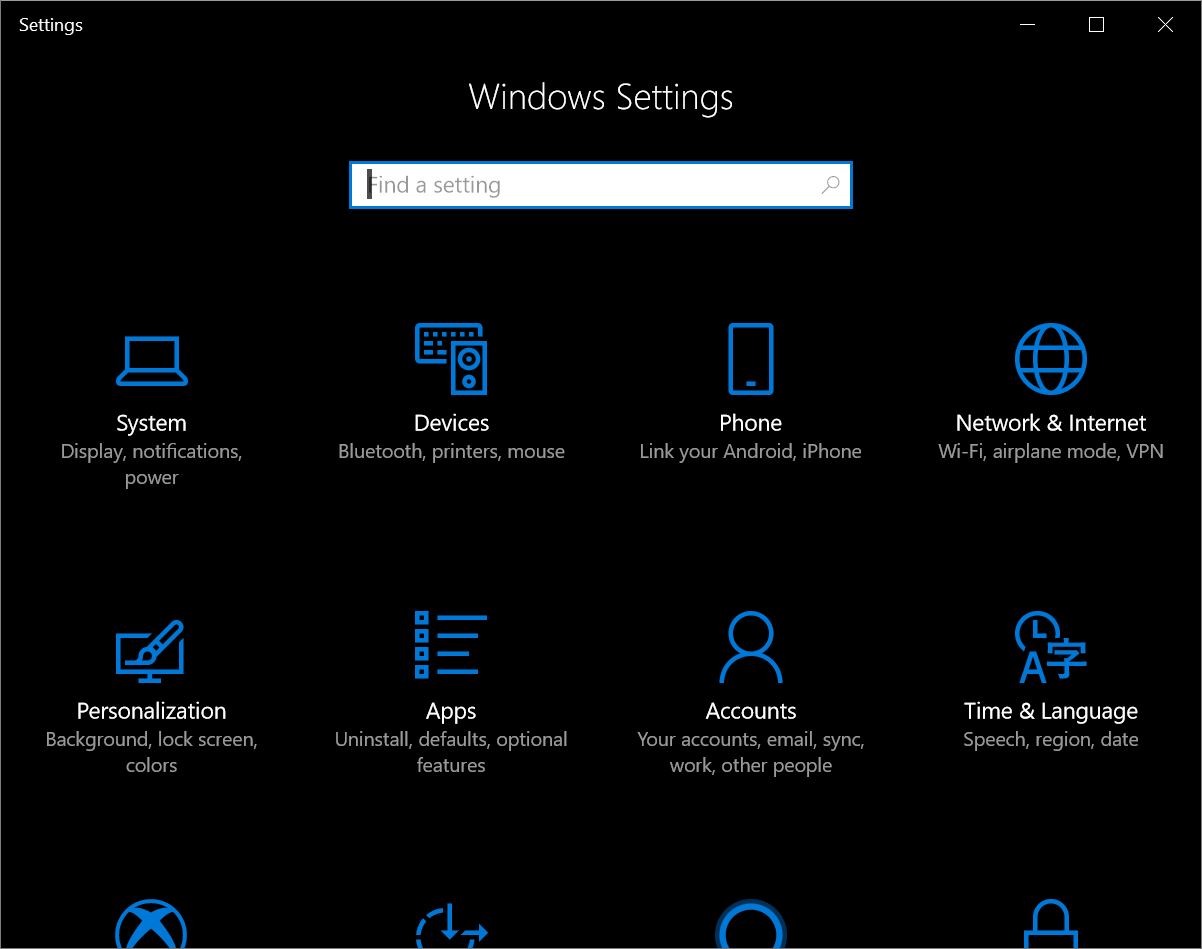Screen dimensions: 1202x949
Task: Open the Phone settings icon
Action: (750, 358)
